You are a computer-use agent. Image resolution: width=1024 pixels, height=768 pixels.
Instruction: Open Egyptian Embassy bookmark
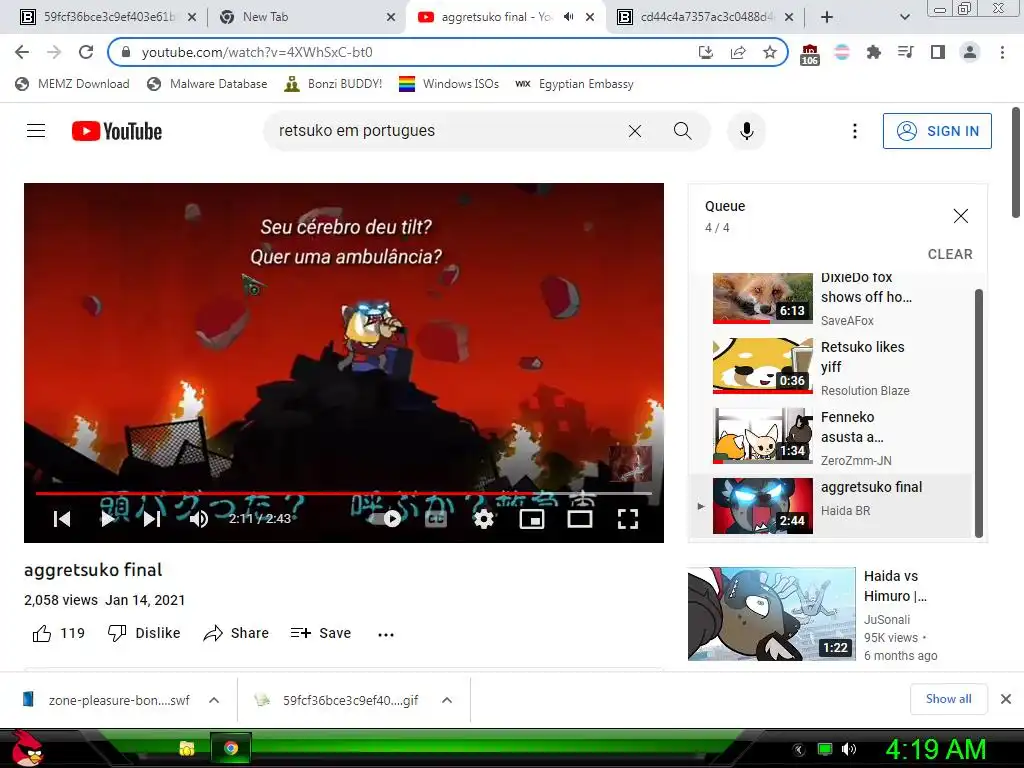click(x=575, y=84)
